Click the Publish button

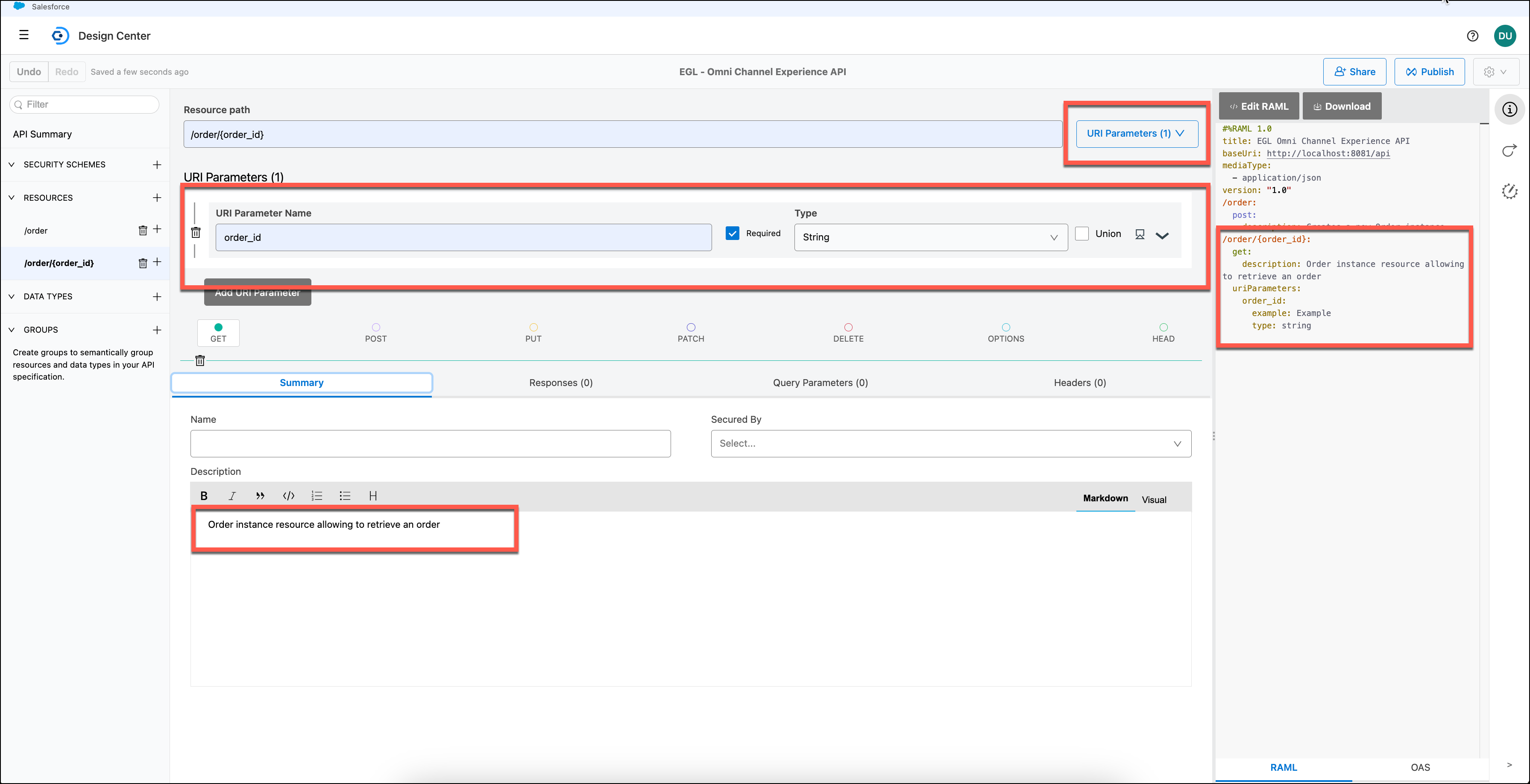pyautogui.click(x=1429, y=72)
